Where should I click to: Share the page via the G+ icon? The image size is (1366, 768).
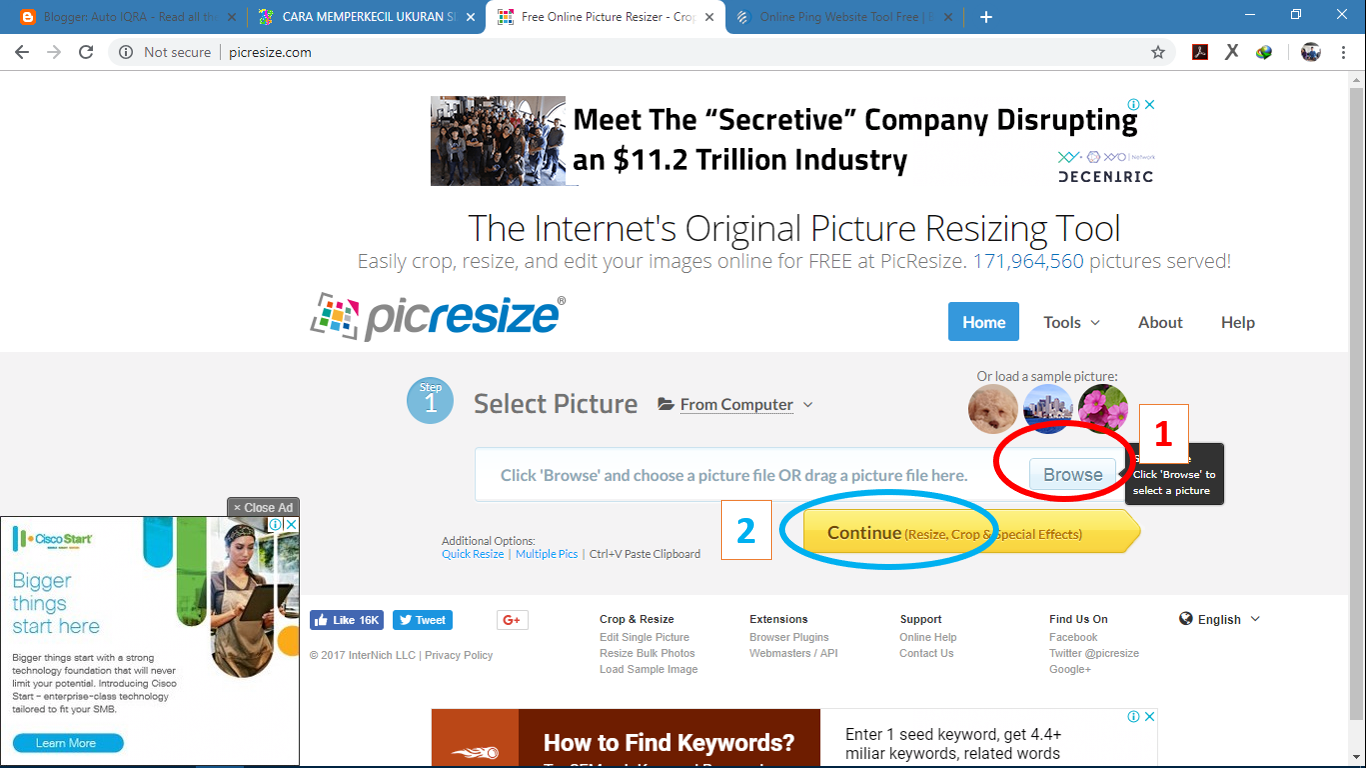pyautogui.click(x=512, y=619)
